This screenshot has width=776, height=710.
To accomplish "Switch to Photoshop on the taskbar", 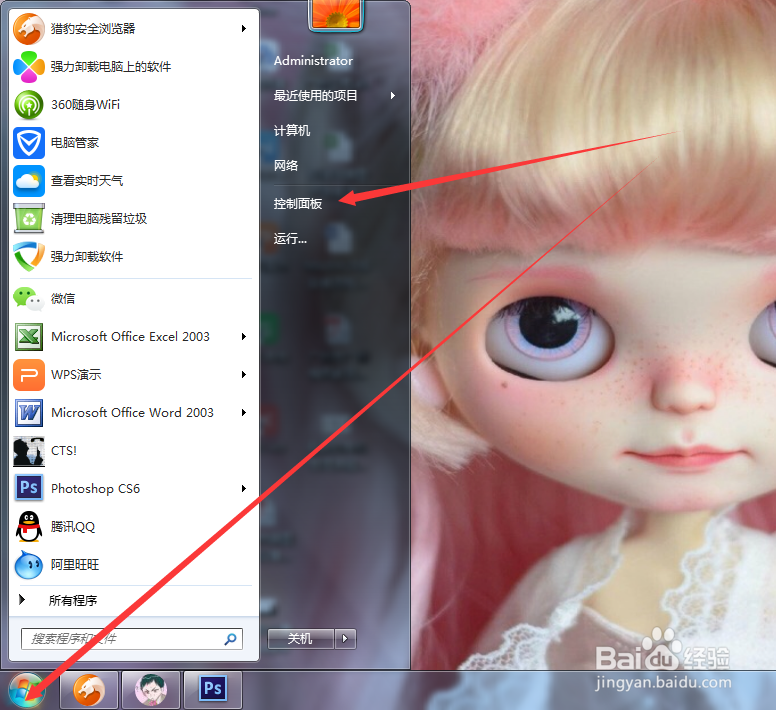I will pos(213,690).
